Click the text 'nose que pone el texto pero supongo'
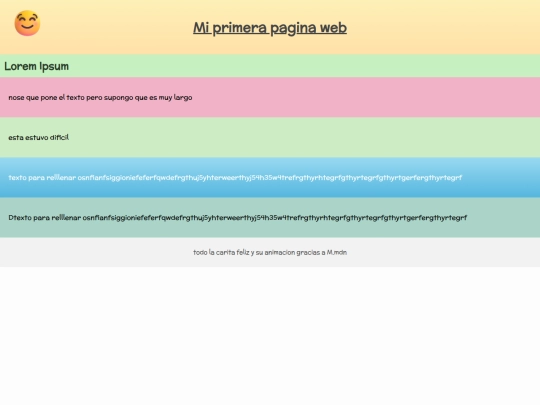The width and height of the screenshot is (540, 405). [x=71, y=97]
